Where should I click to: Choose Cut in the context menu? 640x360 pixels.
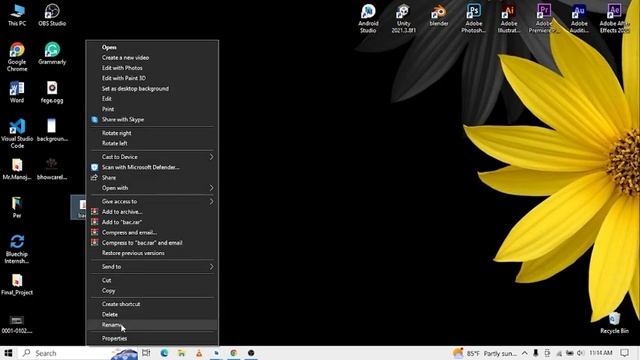152,280
